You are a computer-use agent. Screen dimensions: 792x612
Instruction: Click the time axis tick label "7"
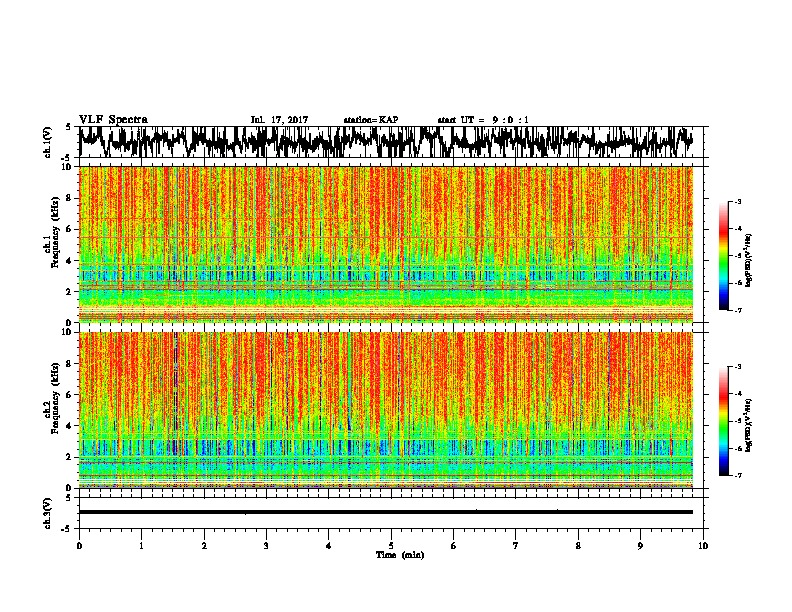pos(516,546)
